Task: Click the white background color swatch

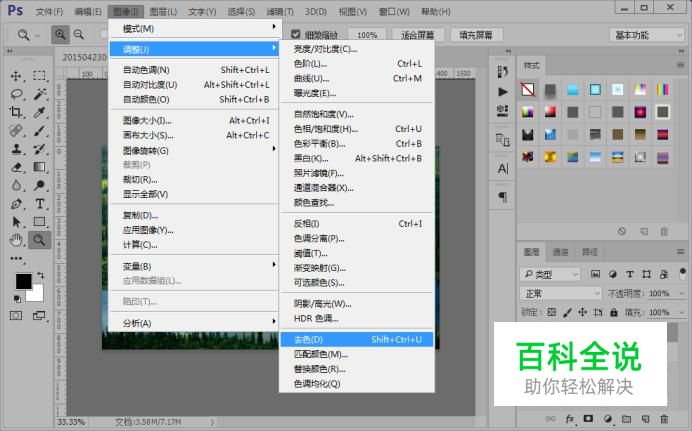Action: pyautogui.click(x=38, y=295)
